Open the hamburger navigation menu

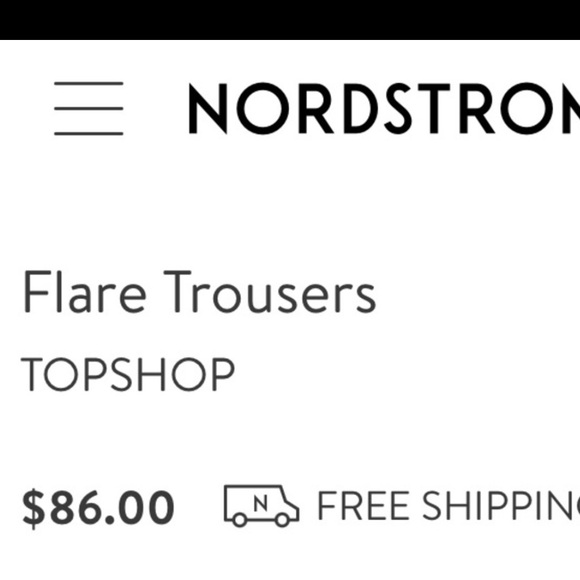click(x=89, y=108)
